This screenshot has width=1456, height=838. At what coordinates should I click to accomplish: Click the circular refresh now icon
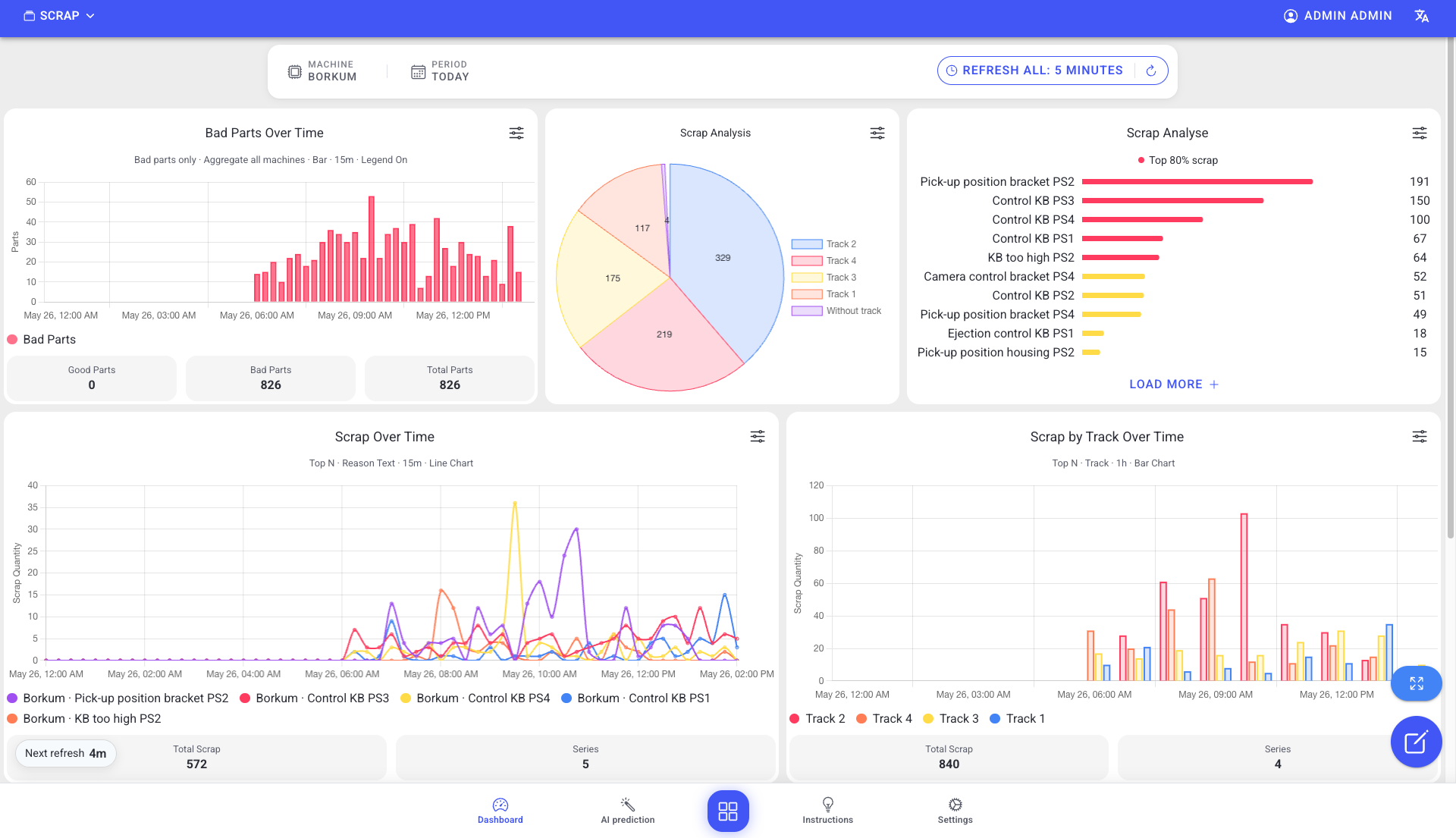click(1151, 71)
